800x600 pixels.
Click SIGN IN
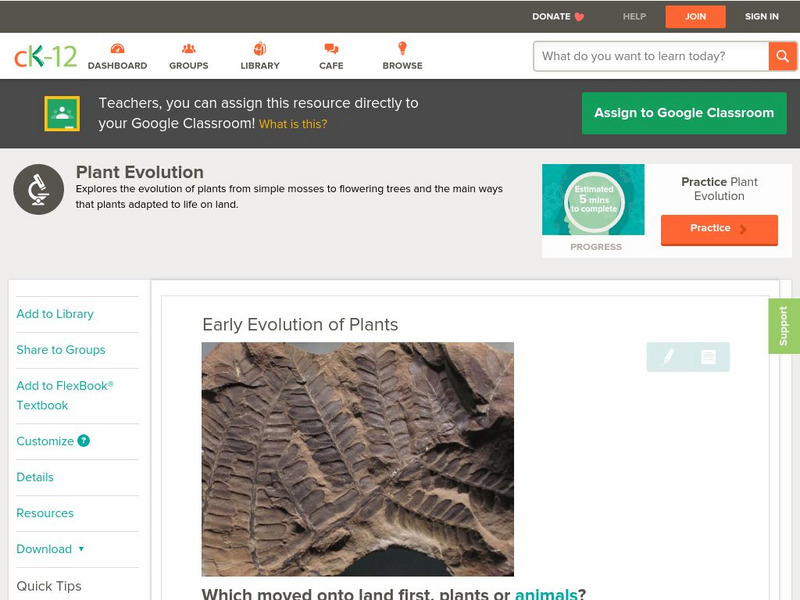pos(762,17)
